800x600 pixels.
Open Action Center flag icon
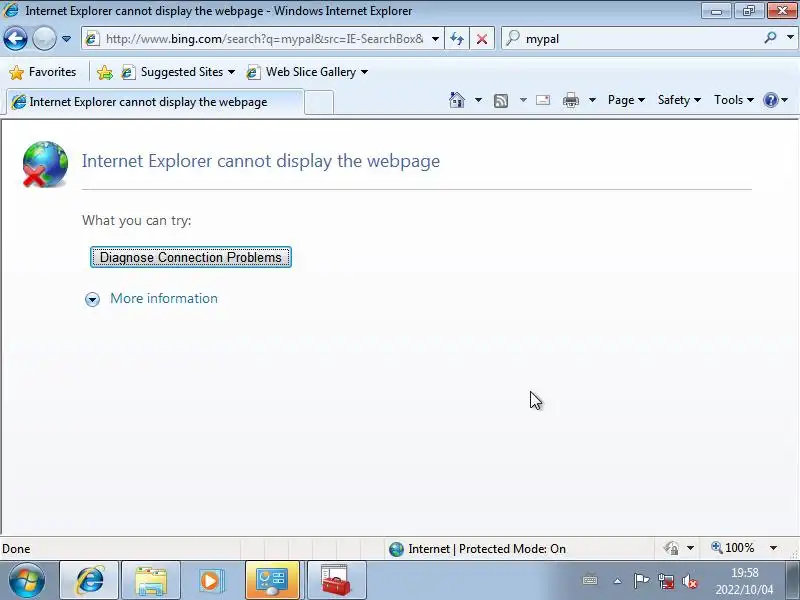(641, 581)
